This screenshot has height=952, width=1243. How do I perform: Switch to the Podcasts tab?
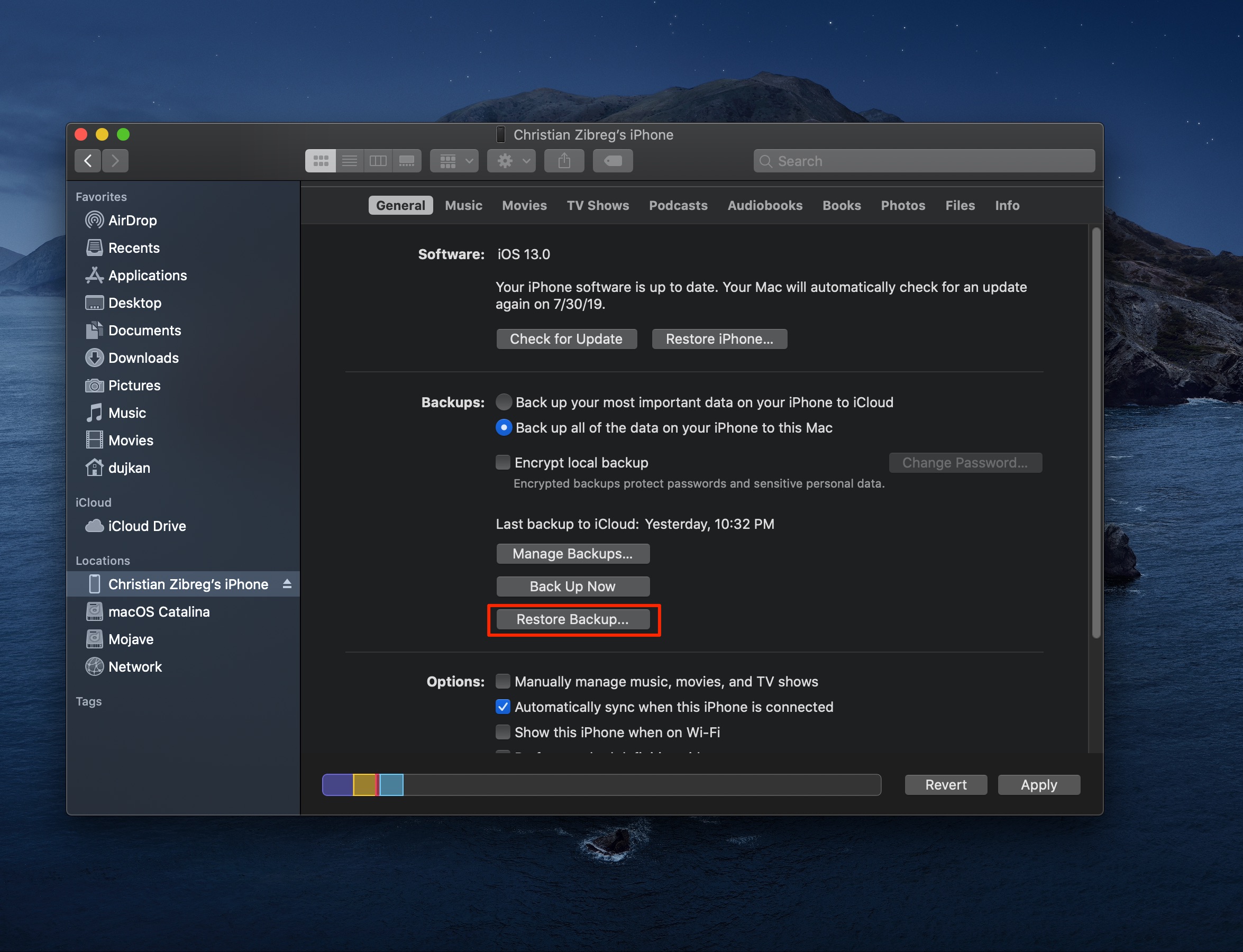[679, 205]
